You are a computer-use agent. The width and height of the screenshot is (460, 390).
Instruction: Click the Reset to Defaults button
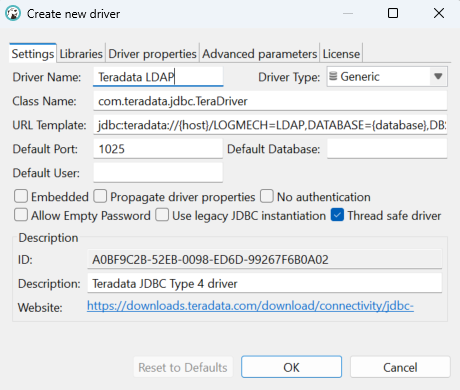(183, 367)
